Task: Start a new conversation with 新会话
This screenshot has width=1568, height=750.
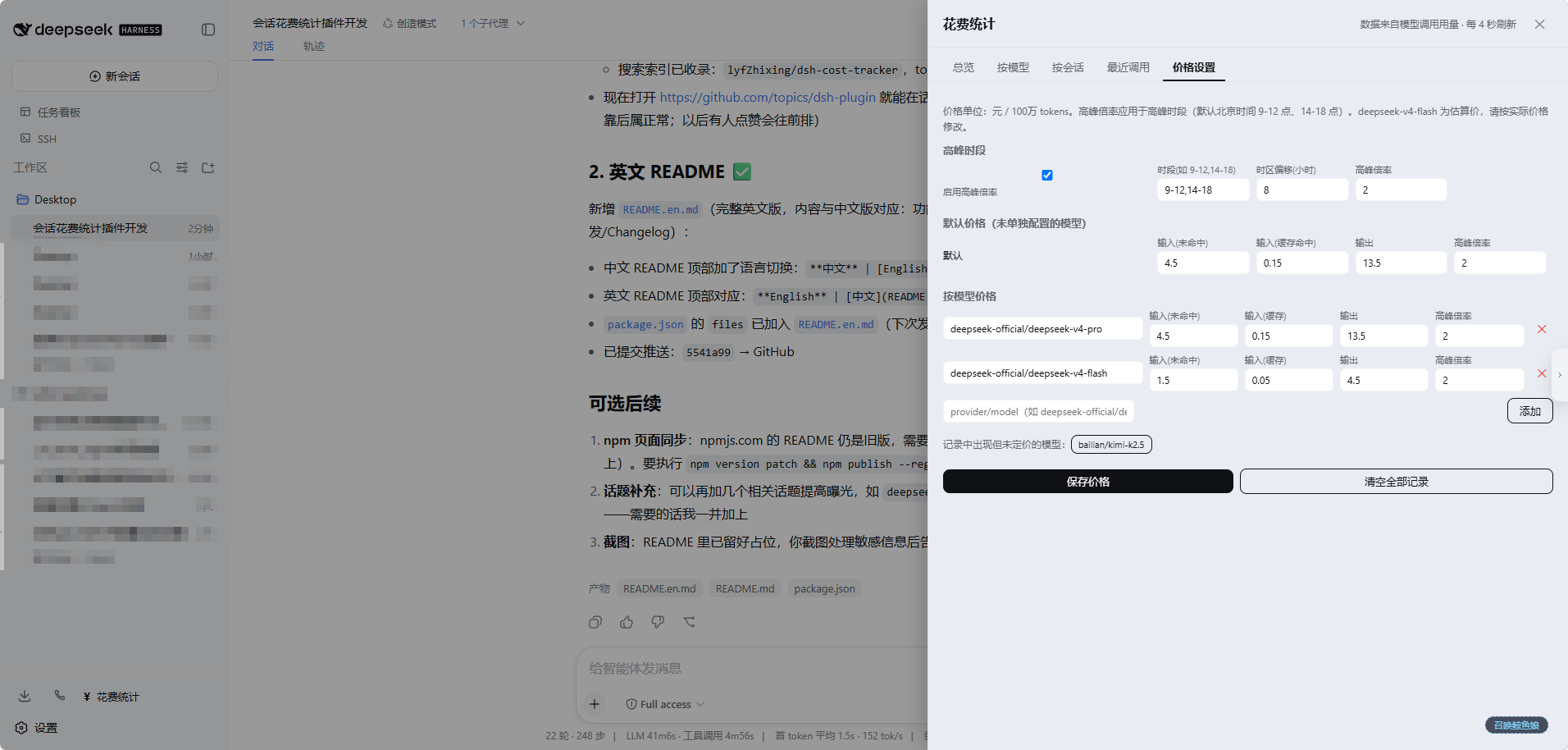Action: 115,76
